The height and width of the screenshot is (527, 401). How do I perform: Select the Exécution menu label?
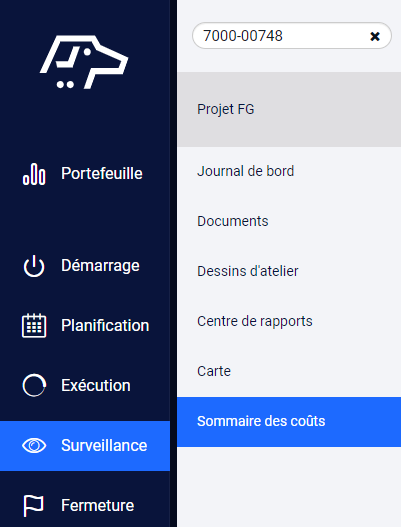coord(96,385)
